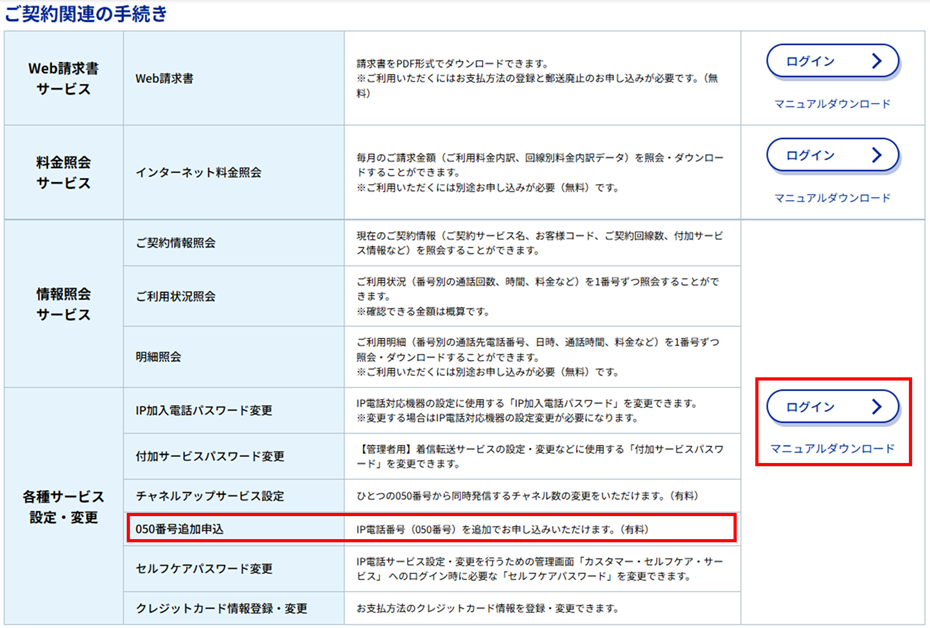Click the IP加入電話パスワード変更 row label
Screen dimensions: 930x628
pos(204,410)
